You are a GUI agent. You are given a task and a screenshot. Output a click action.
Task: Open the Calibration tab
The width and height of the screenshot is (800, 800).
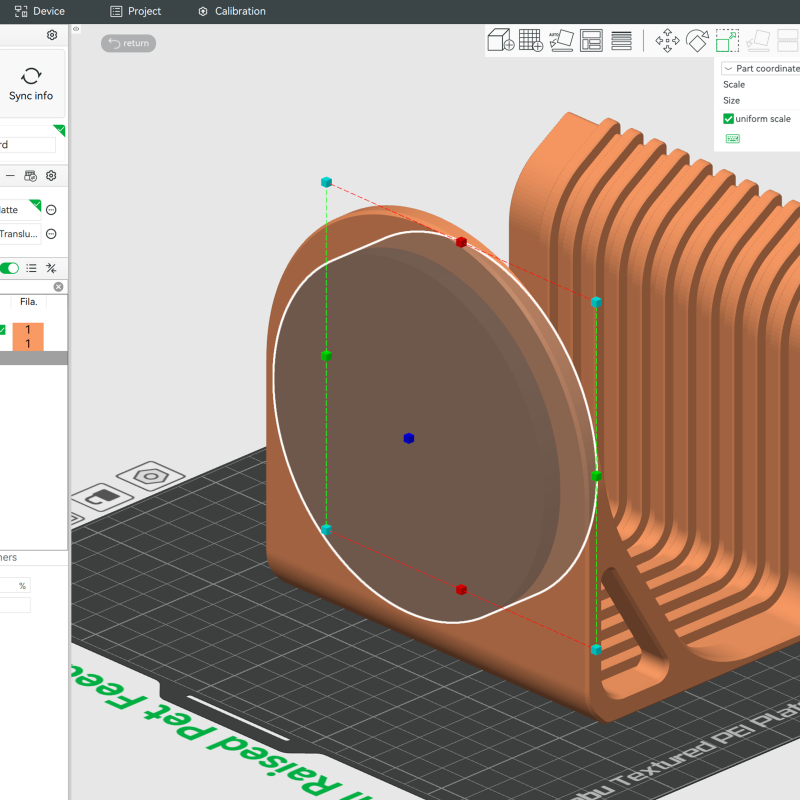(x=232, y=11)
